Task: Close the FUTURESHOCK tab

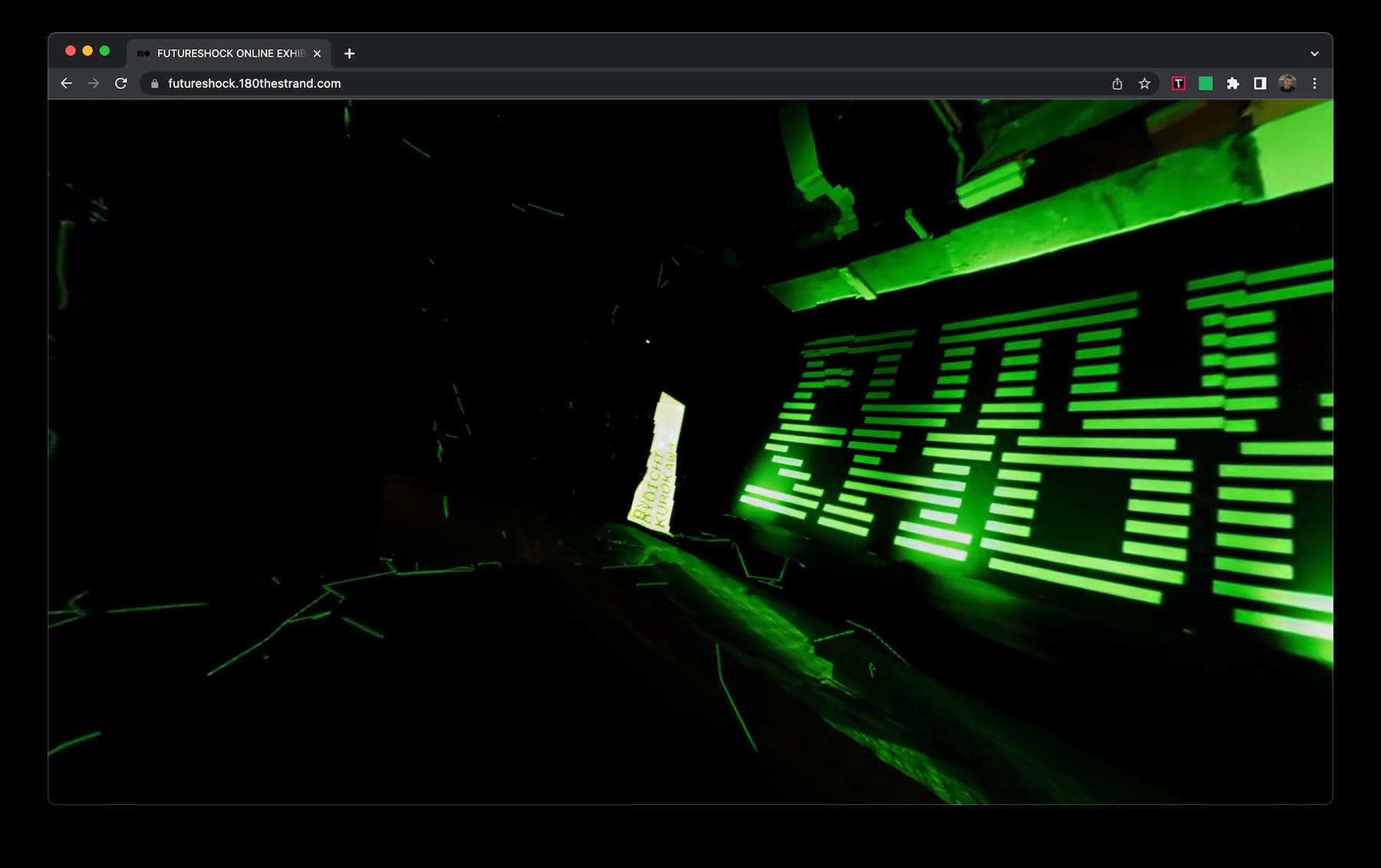Action: click(x=317, y=54)
